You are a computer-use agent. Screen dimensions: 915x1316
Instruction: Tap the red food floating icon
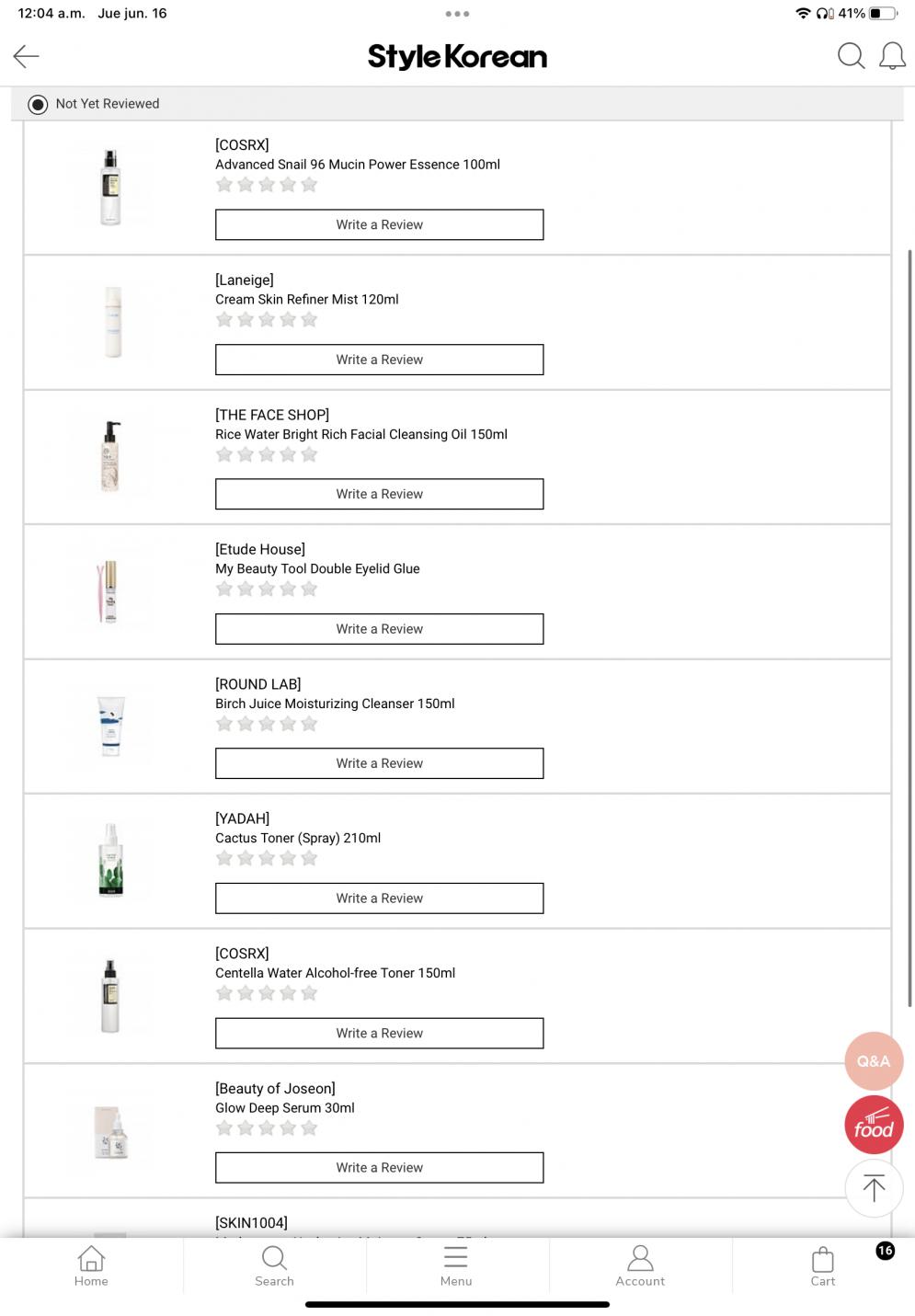pos(873,1125)
